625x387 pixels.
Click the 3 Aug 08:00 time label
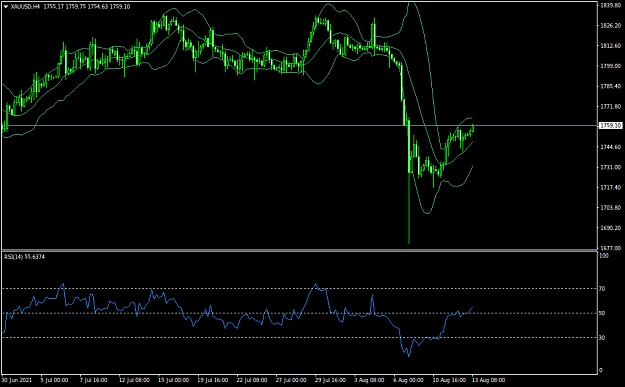369,380
